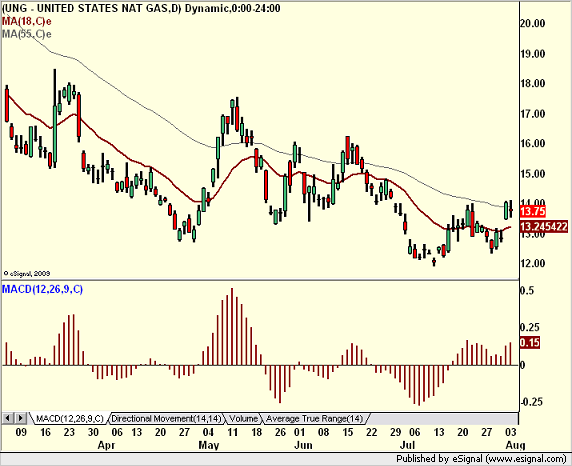Click the 29 date label on time axis

[x=396, y=432]
